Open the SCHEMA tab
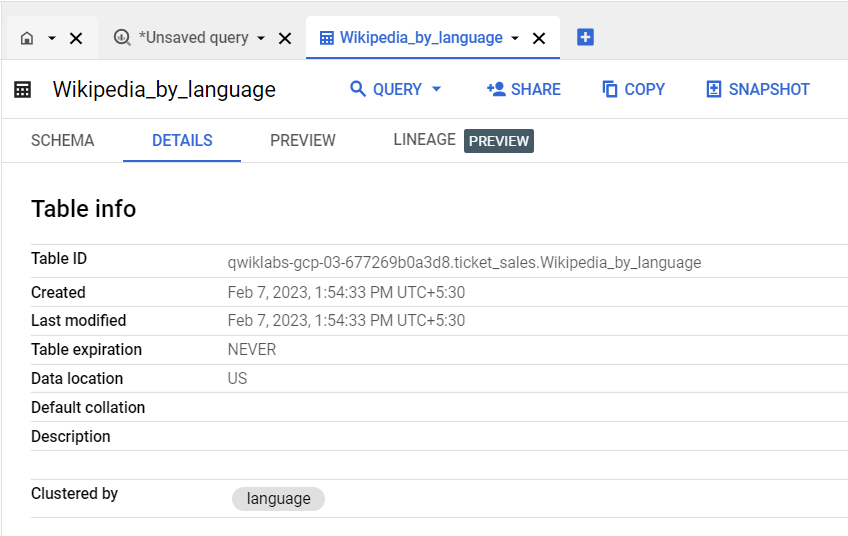This screenshot has height=536, width=848. (62, 141)
